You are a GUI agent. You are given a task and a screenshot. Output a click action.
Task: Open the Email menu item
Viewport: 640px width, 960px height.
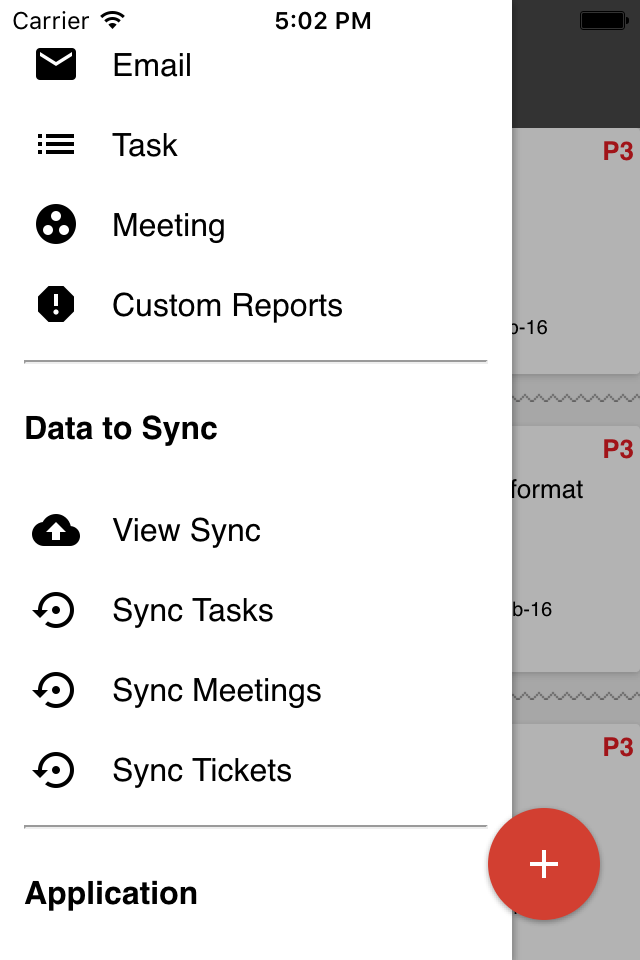[x=152, y=65]
